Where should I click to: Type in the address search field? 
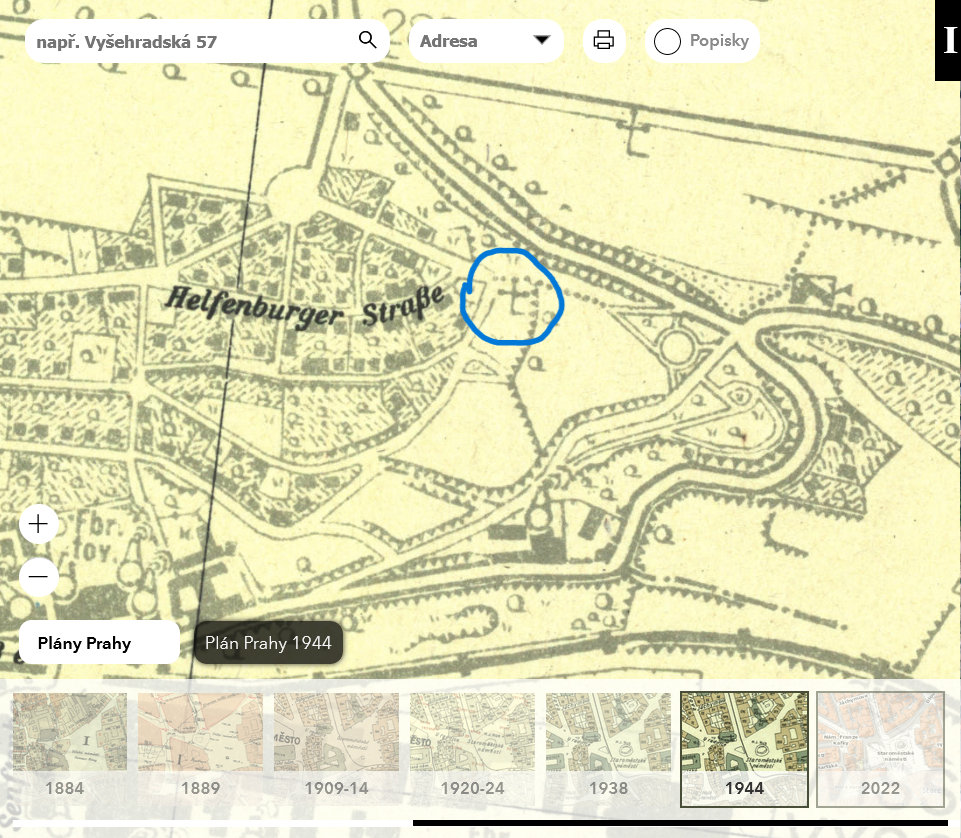(x=190, y=42)
